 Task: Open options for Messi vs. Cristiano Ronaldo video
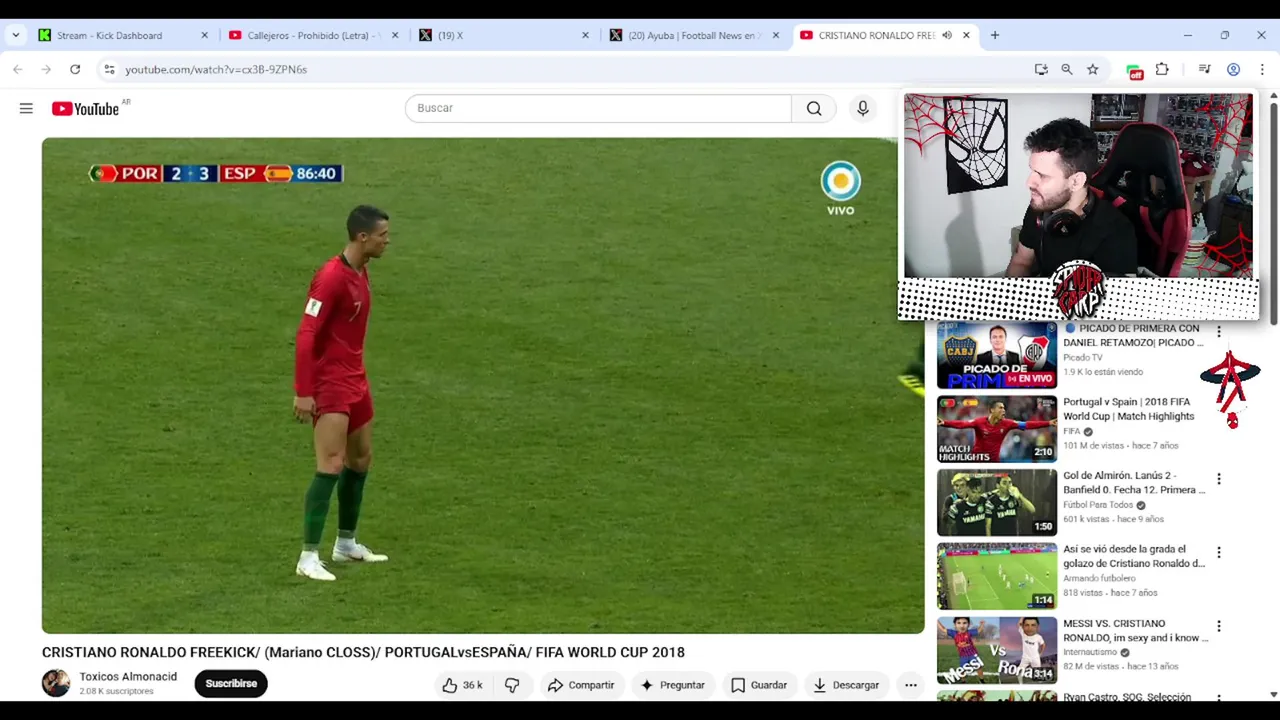pyautogui.click(x=1218, y=626)
